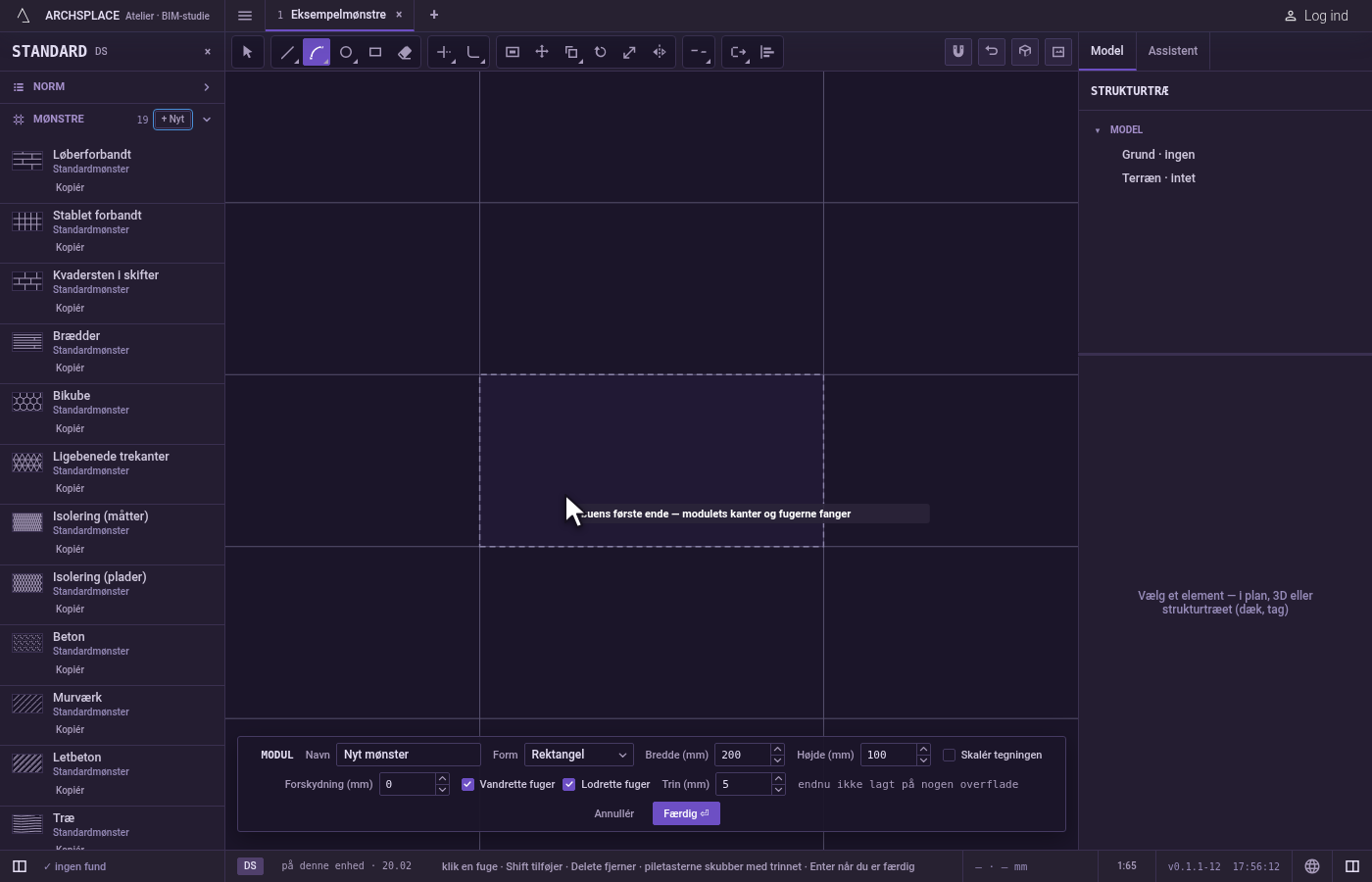Add a new tab with plus
Viewport: 1372px width, 882px height.
coord(434,15)
